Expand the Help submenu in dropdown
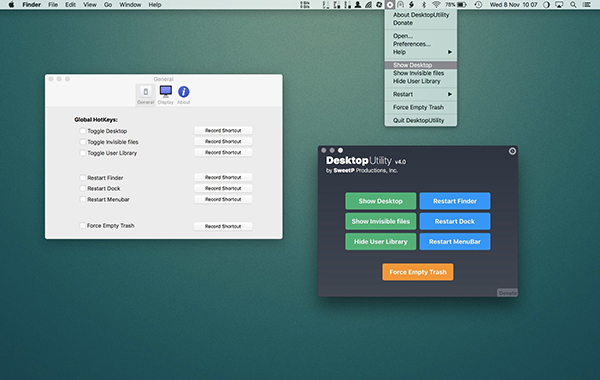 421,52
